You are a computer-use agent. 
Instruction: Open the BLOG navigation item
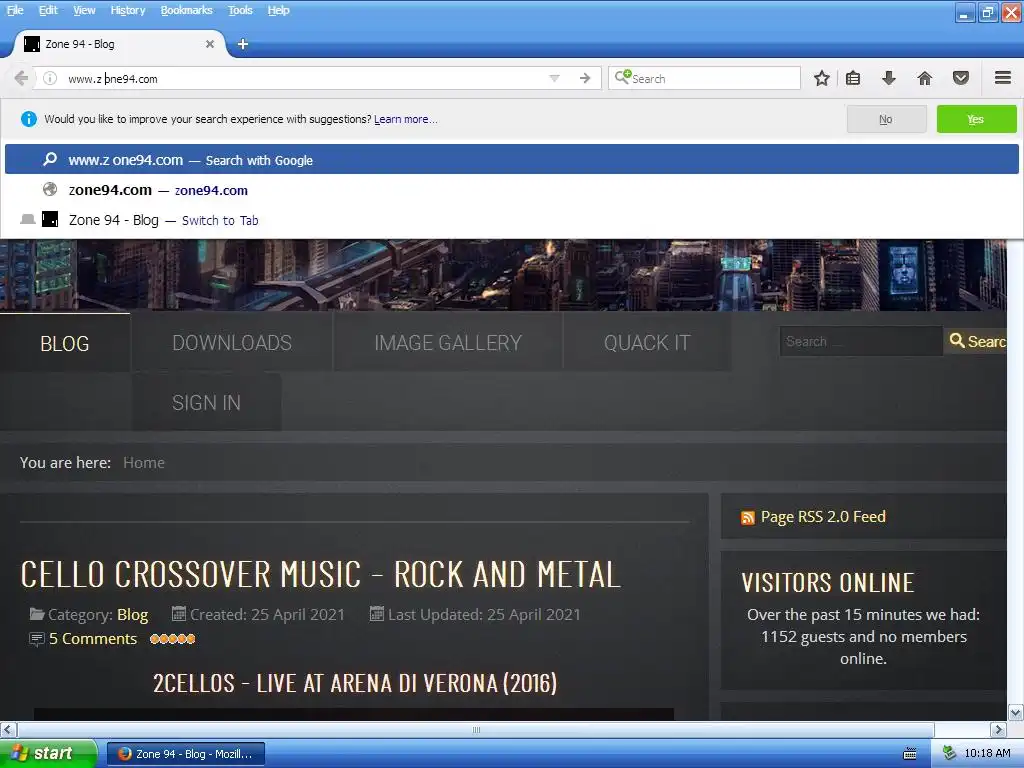65,343
